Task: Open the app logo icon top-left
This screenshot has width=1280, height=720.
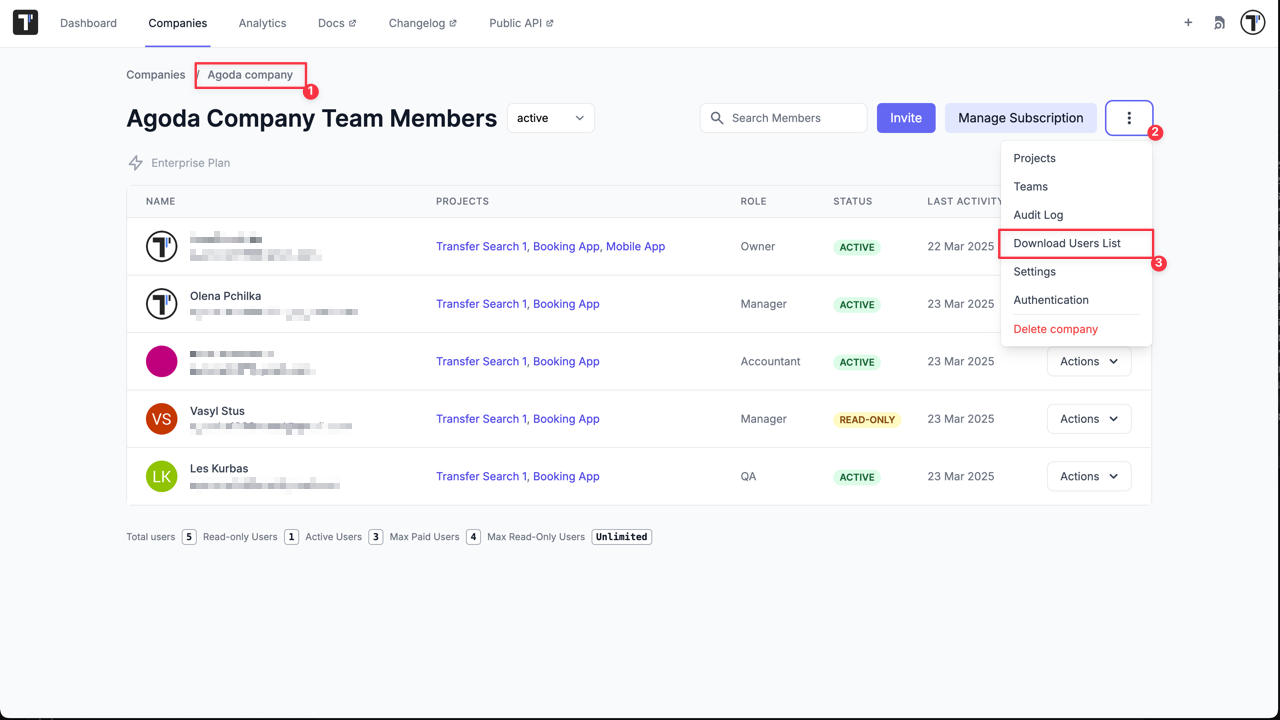Action: pyautogui.click(x=24, y=22)
